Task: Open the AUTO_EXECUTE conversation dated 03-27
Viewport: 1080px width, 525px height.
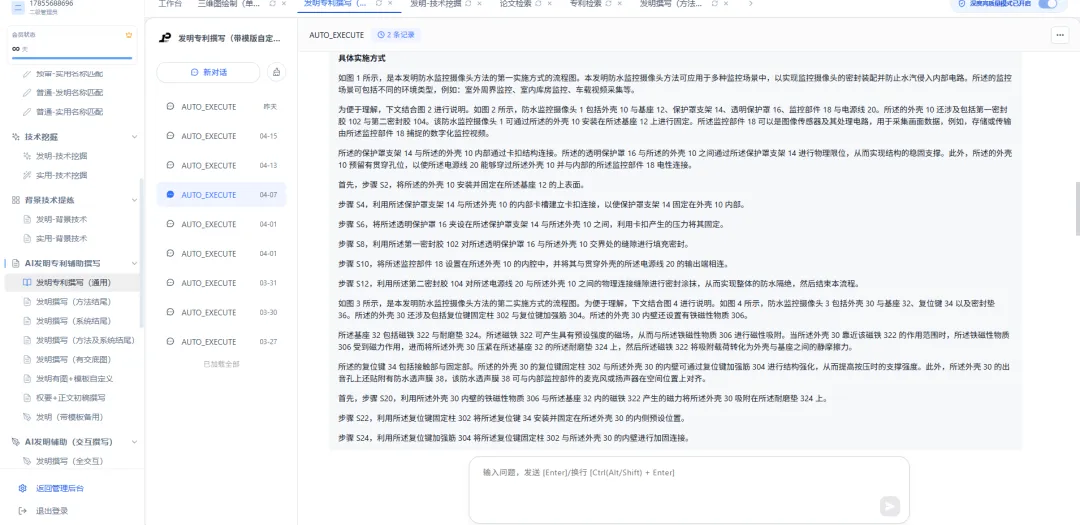Action: click(x=221, y=342)
